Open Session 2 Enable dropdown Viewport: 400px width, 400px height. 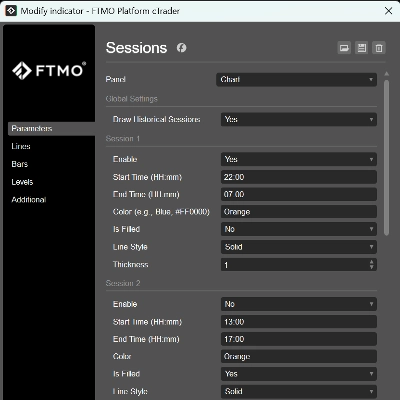(x=299, y=304)
